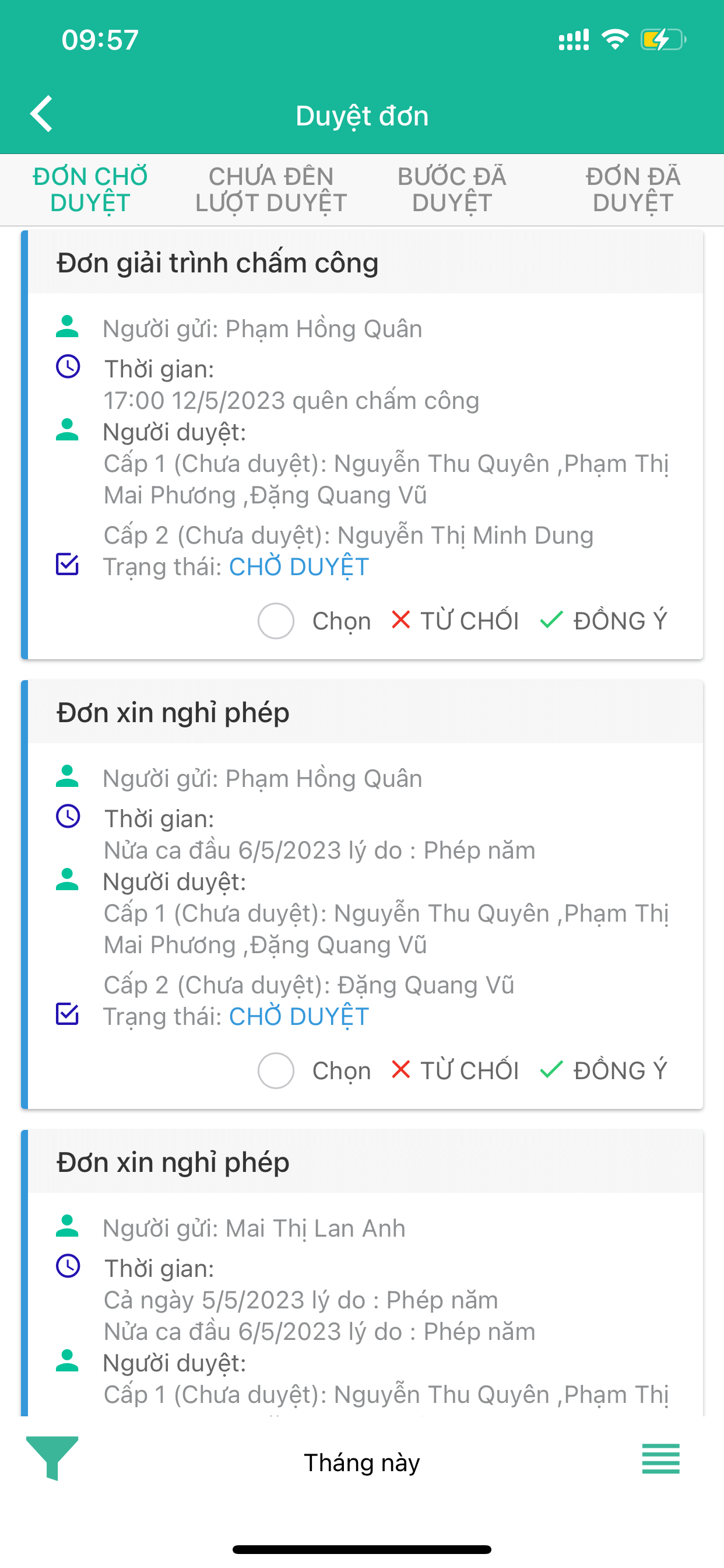Tap the clock icon in attendance request
Viewport: 724px width, 1568px height.
tap(68, 367)
